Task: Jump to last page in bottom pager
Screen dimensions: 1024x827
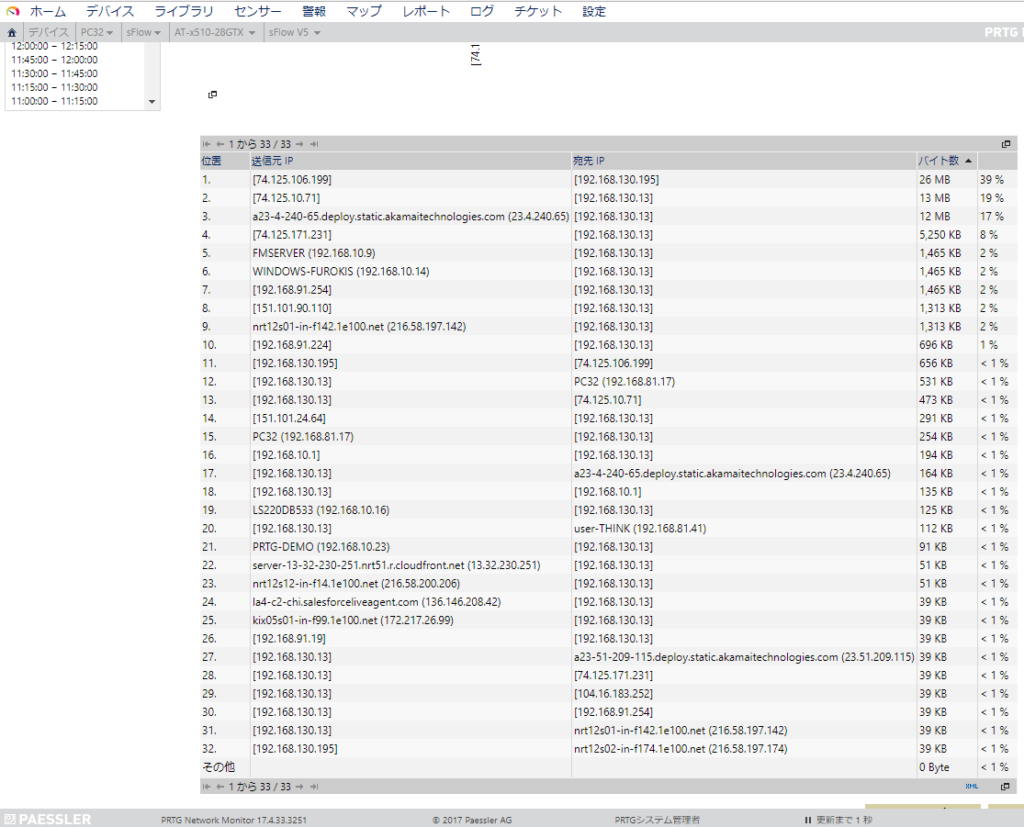Action: pyautogui.click(x=314, y=787)
